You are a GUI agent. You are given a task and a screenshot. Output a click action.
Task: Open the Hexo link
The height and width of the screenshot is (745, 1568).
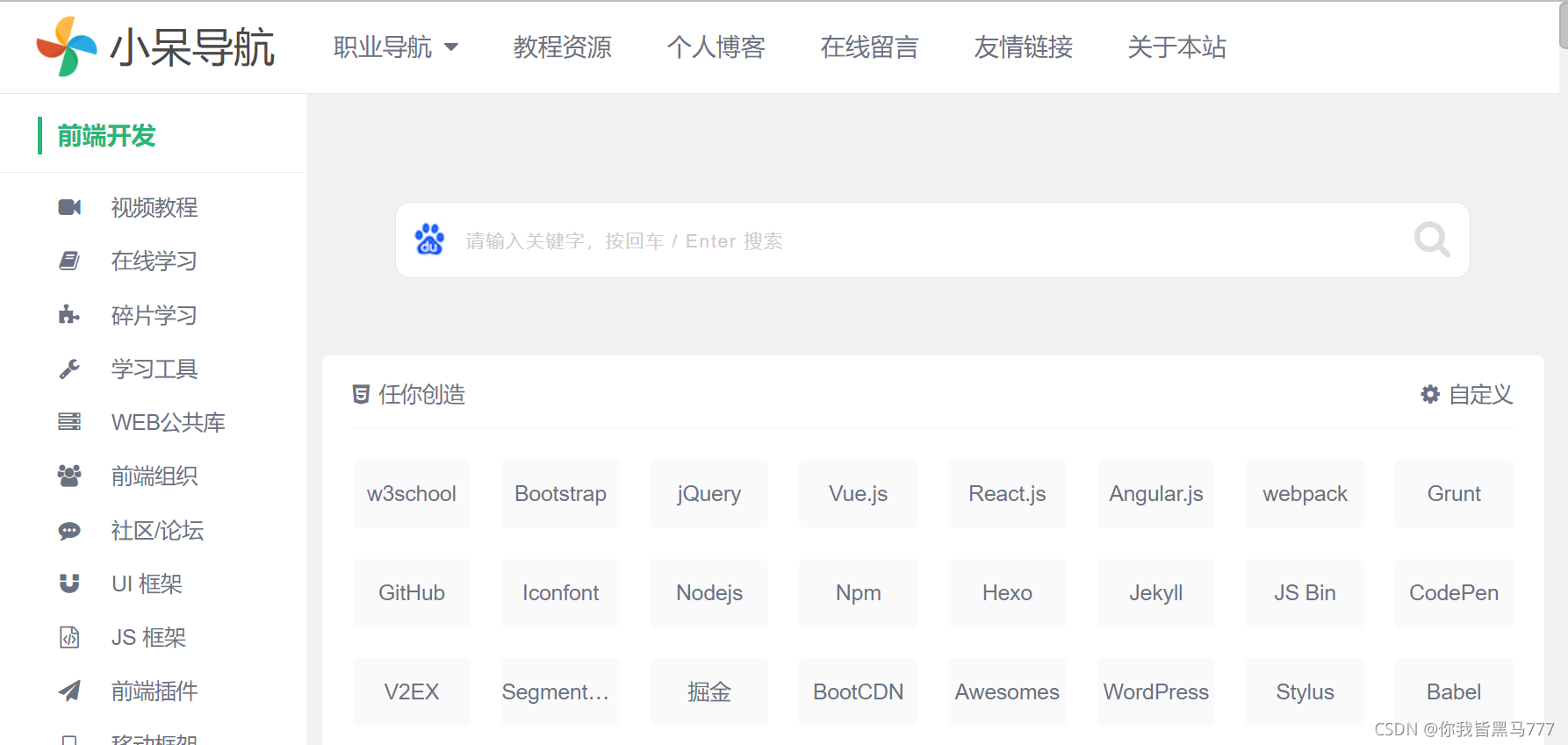[x=1007, y=592]
